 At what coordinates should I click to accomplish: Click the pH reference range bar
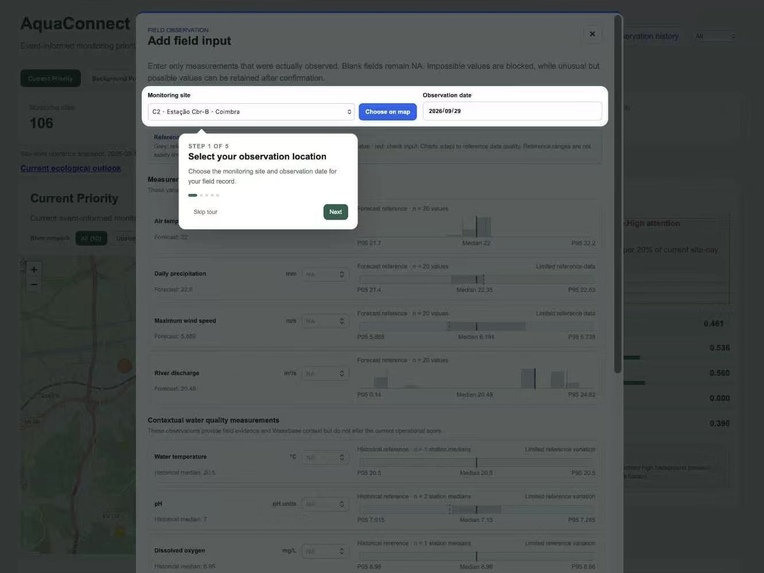tap(477, 510)
